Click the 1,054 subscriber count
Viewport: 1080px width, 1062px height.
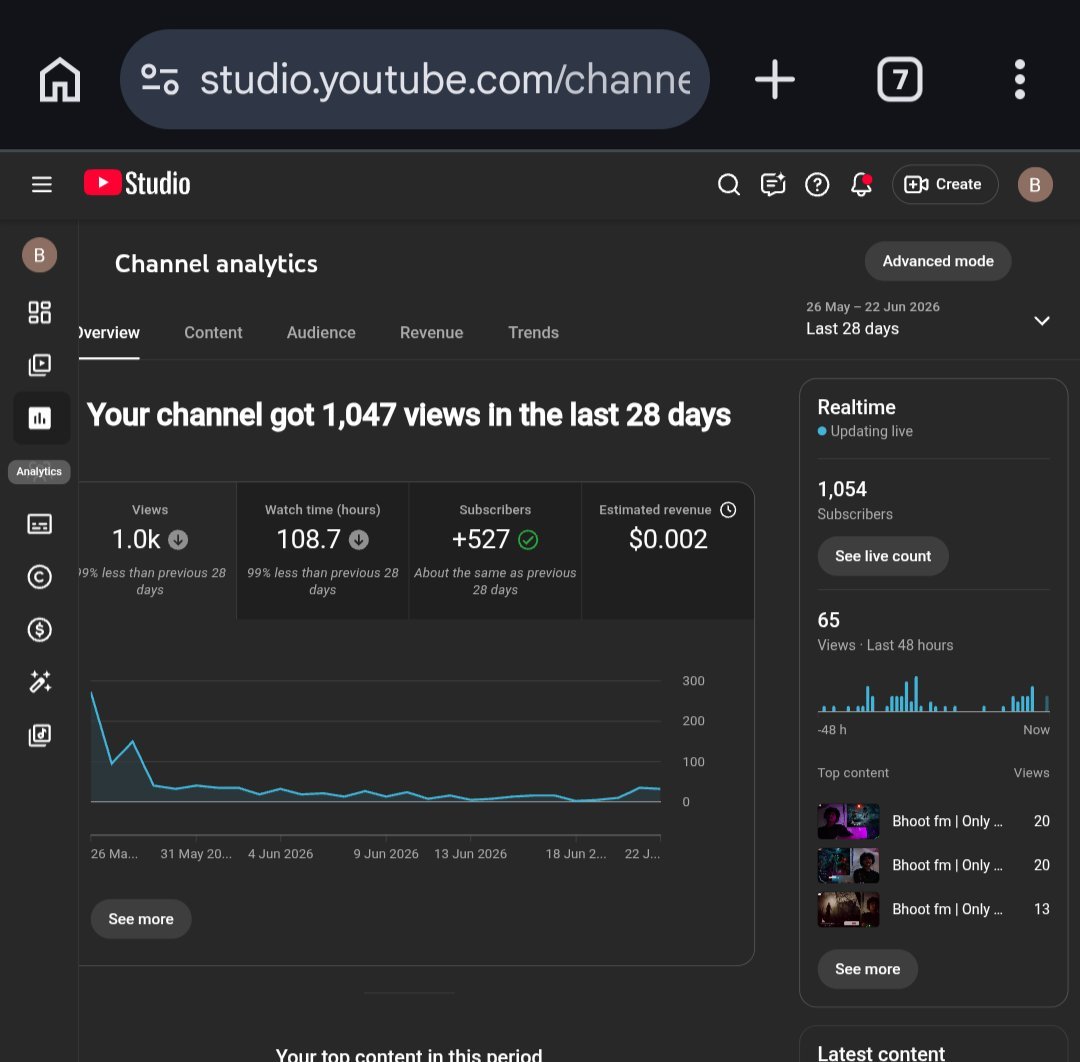pyautogui.click(x=842, y=490)
